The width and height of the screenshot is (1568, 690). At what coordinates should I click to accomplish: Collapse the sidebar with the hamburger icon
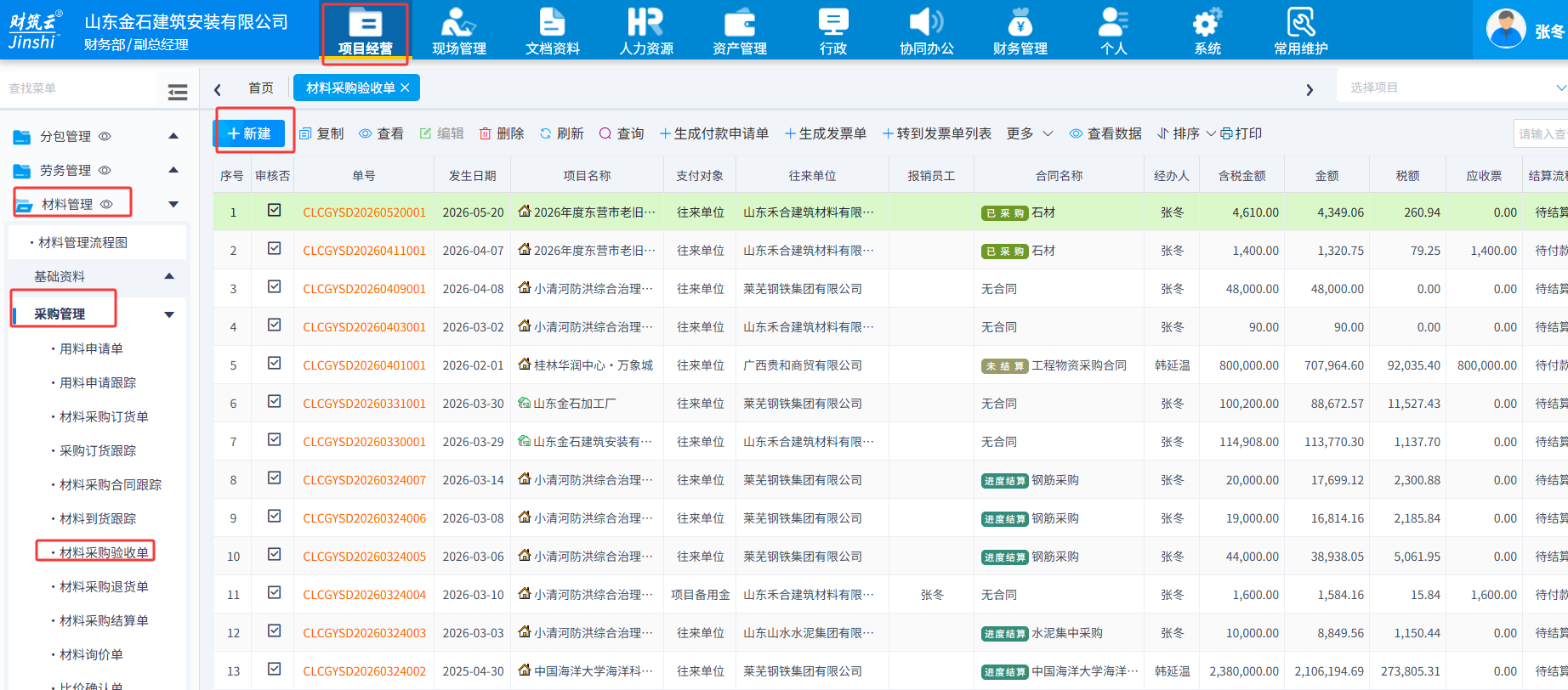(178, 92)
